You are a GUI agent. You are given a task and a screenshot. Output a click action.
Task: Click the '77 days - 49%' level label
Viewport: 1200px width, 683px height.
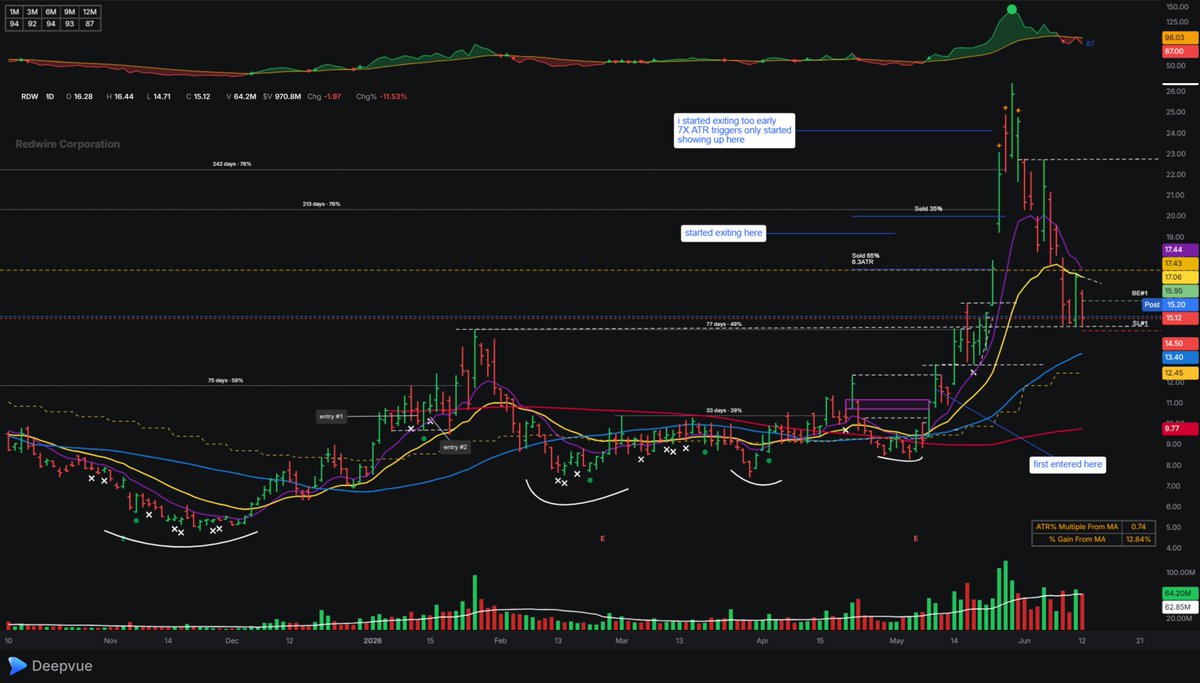[x=723, y=324]
